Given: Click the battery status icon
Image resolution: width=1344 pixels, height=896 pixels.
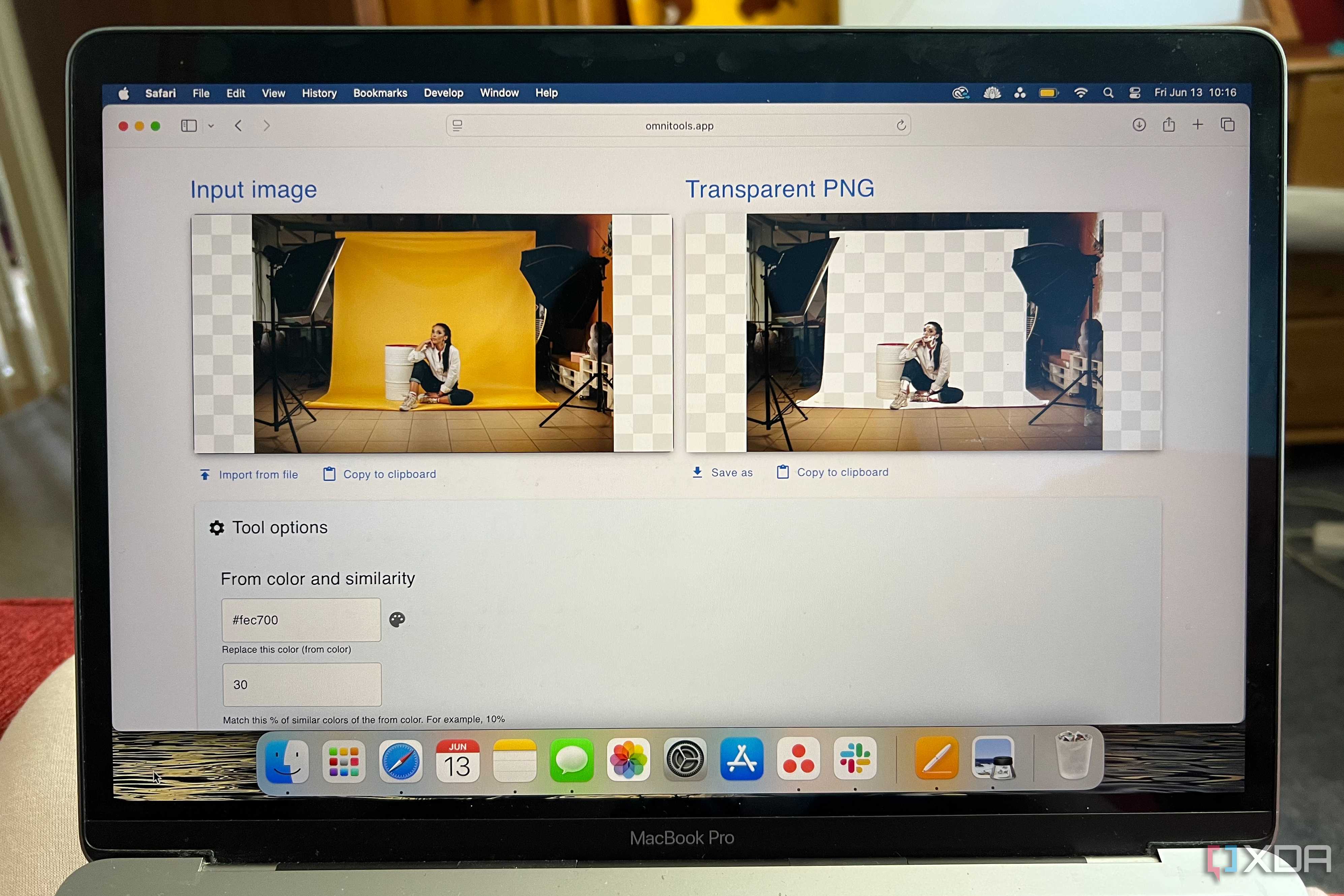Looking at the screenshot, I should [1048, 93].
